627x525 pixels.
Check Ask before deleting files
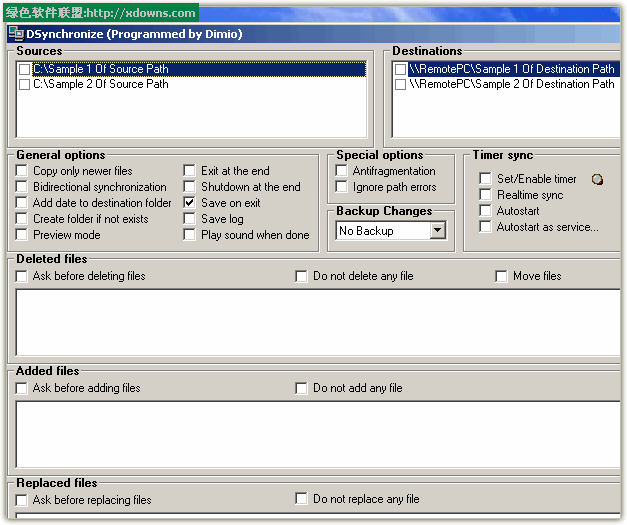pyautogui.click(x=22, y=276)
